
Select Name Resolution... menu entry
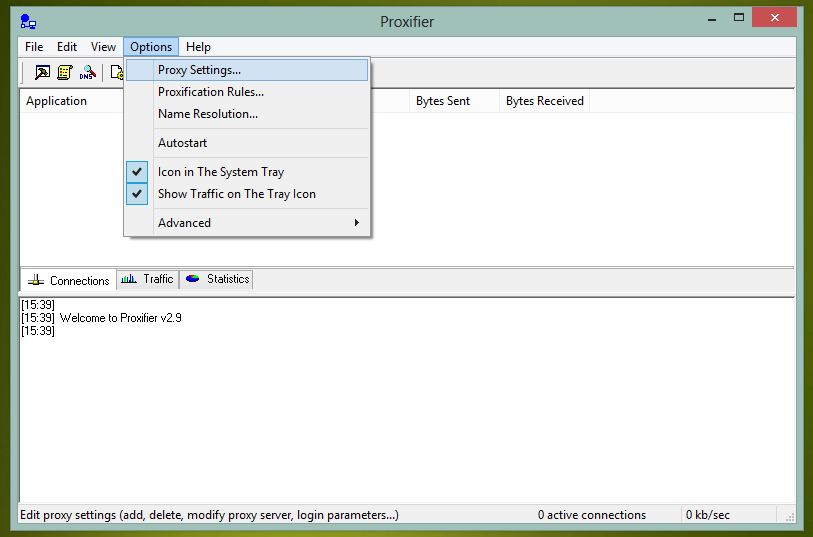click(x=247, y=114)
